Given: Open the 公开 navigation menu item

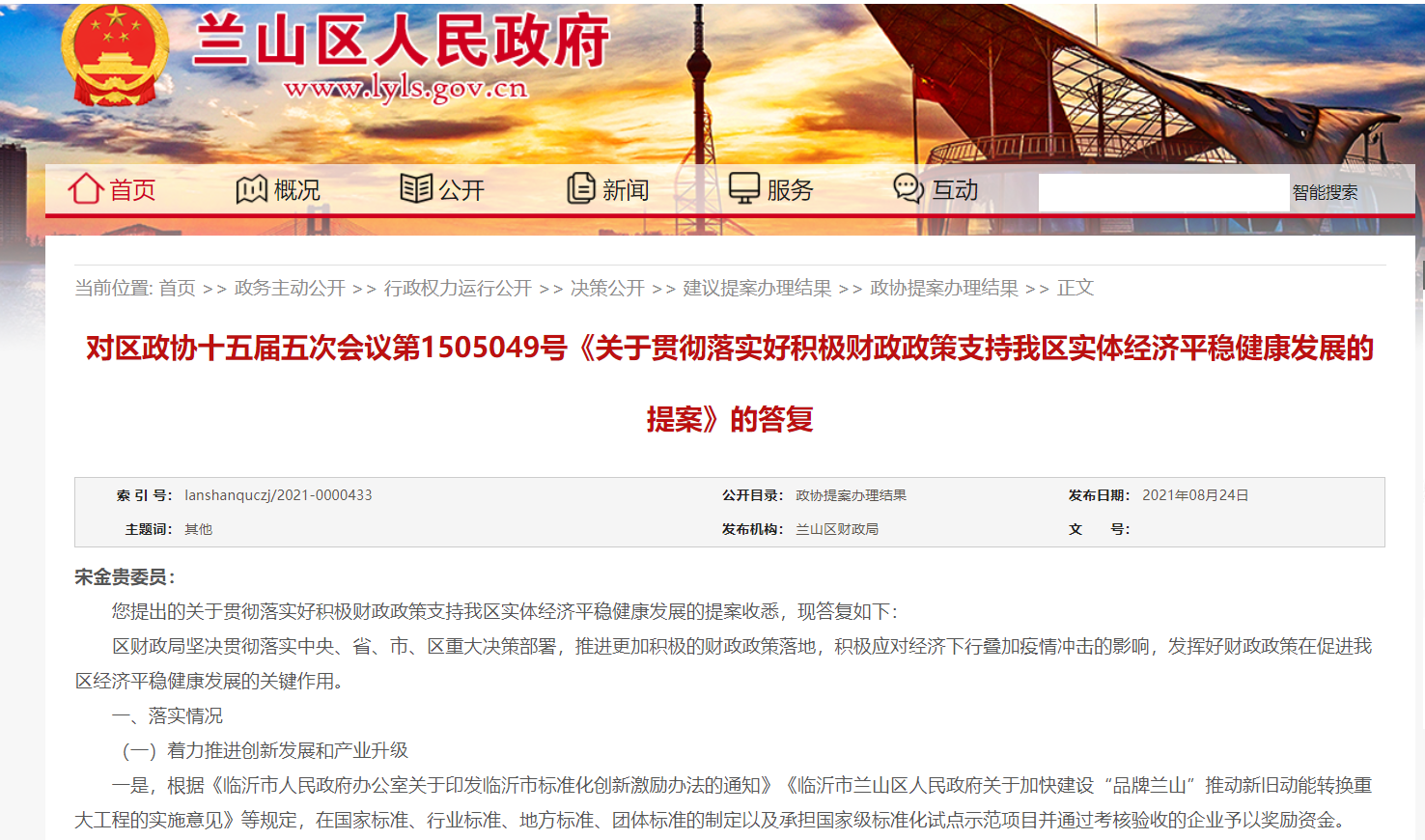Looking at the screenshot, I should pos(461,190).
